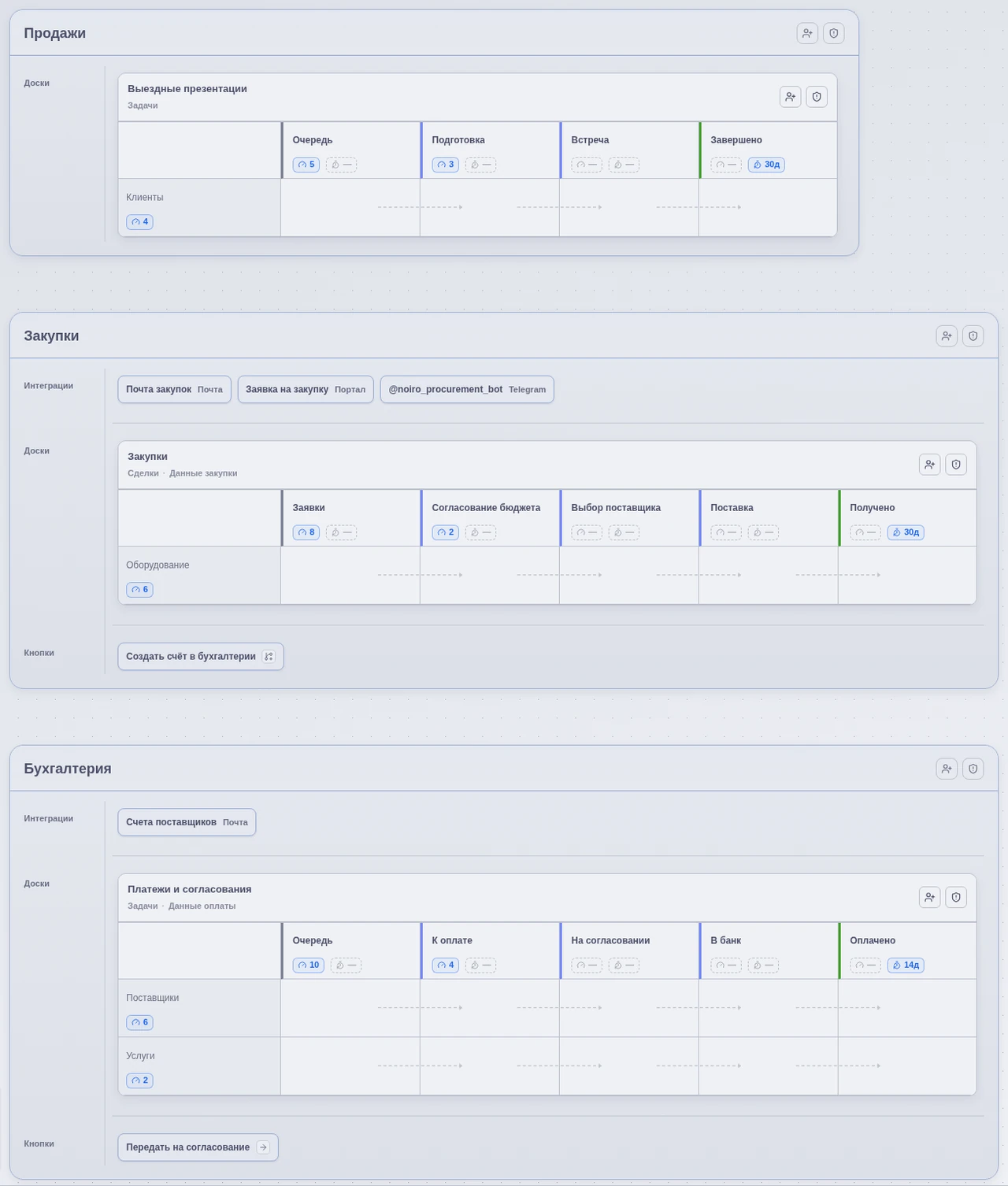The height and width of the screenshot is (1186, 1008).
Task: Select the Согласование бюджета column header
Action: (486, 508)
